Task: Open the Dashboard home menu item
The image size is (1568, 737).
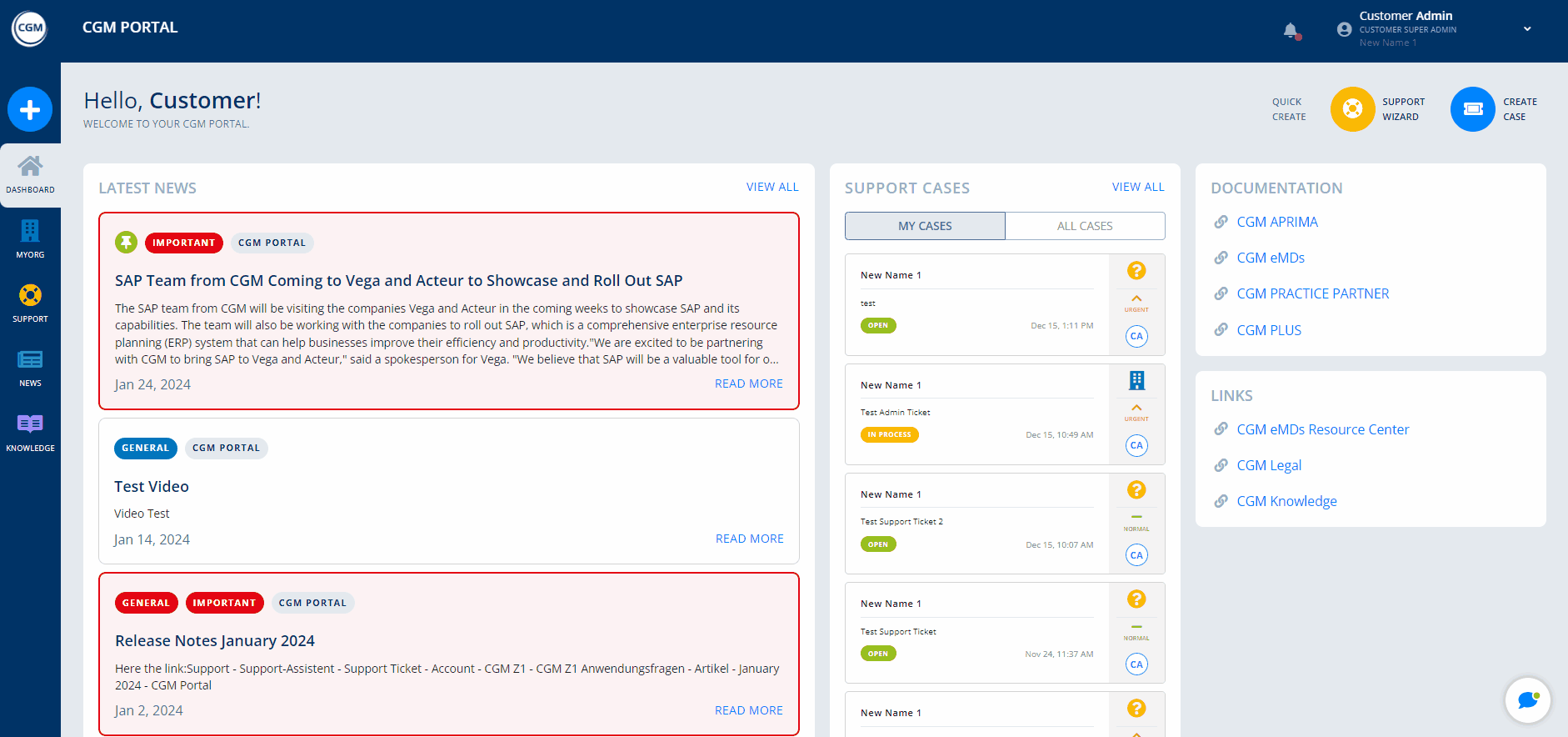Action: 30,174
